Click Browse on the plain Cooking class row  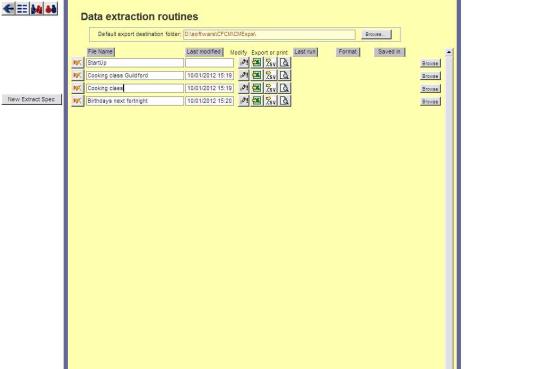click(x=430, y=89)
